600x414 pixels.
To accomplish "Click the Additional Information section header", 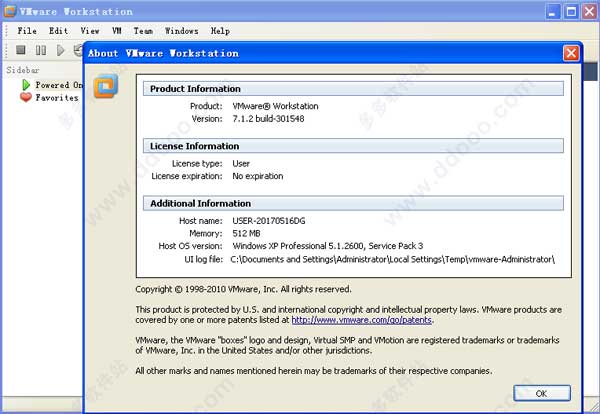I will pos(353,203).
